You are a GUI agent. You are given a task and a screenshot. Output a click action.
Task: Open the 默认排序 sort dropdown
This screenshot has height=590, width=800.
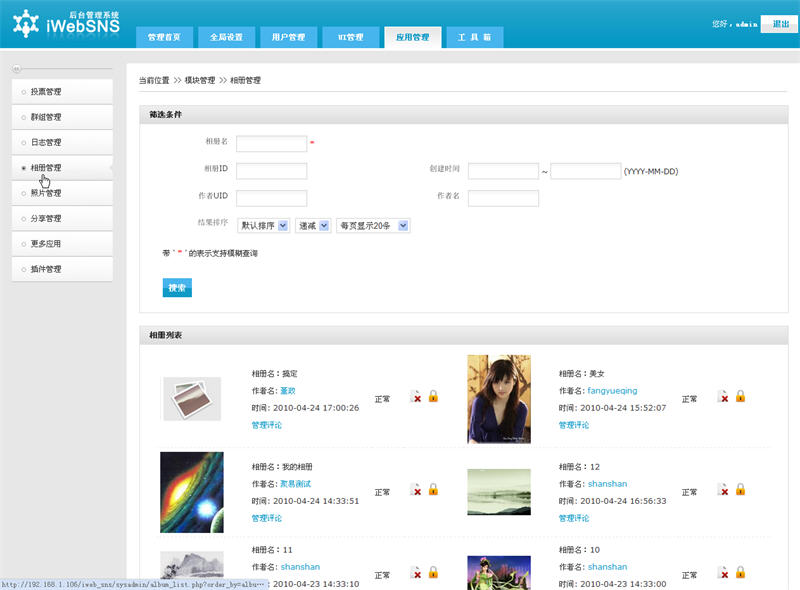tap(263, 226)
